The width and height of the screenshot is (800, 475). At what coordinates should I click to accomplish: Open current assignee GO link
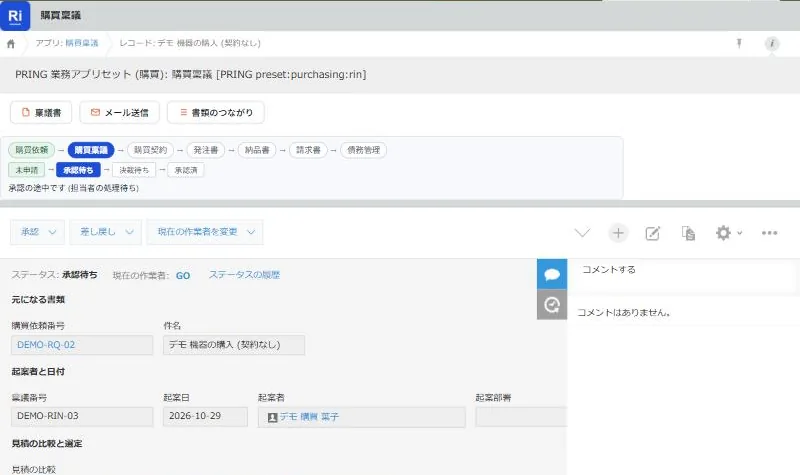(183, 276)
